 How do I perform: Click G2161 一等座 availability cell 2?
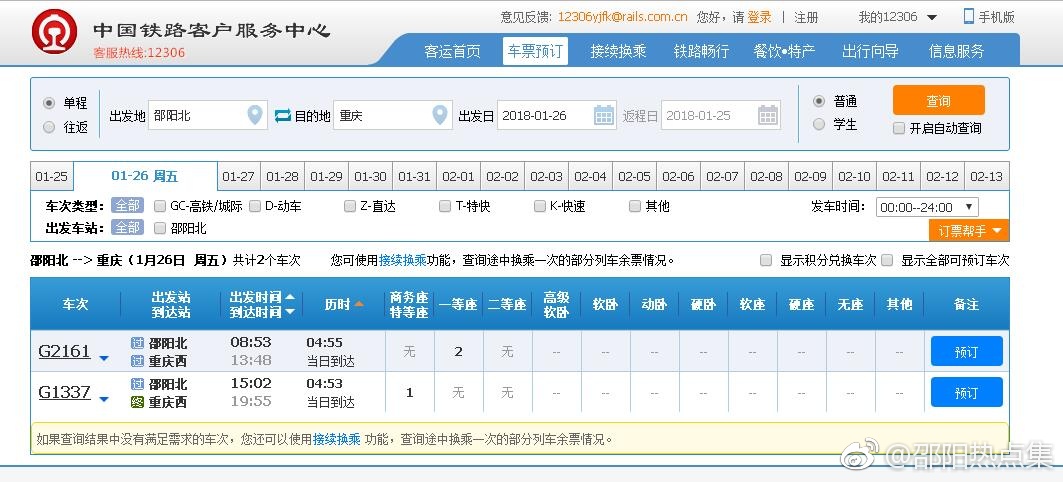pos(459,351)
